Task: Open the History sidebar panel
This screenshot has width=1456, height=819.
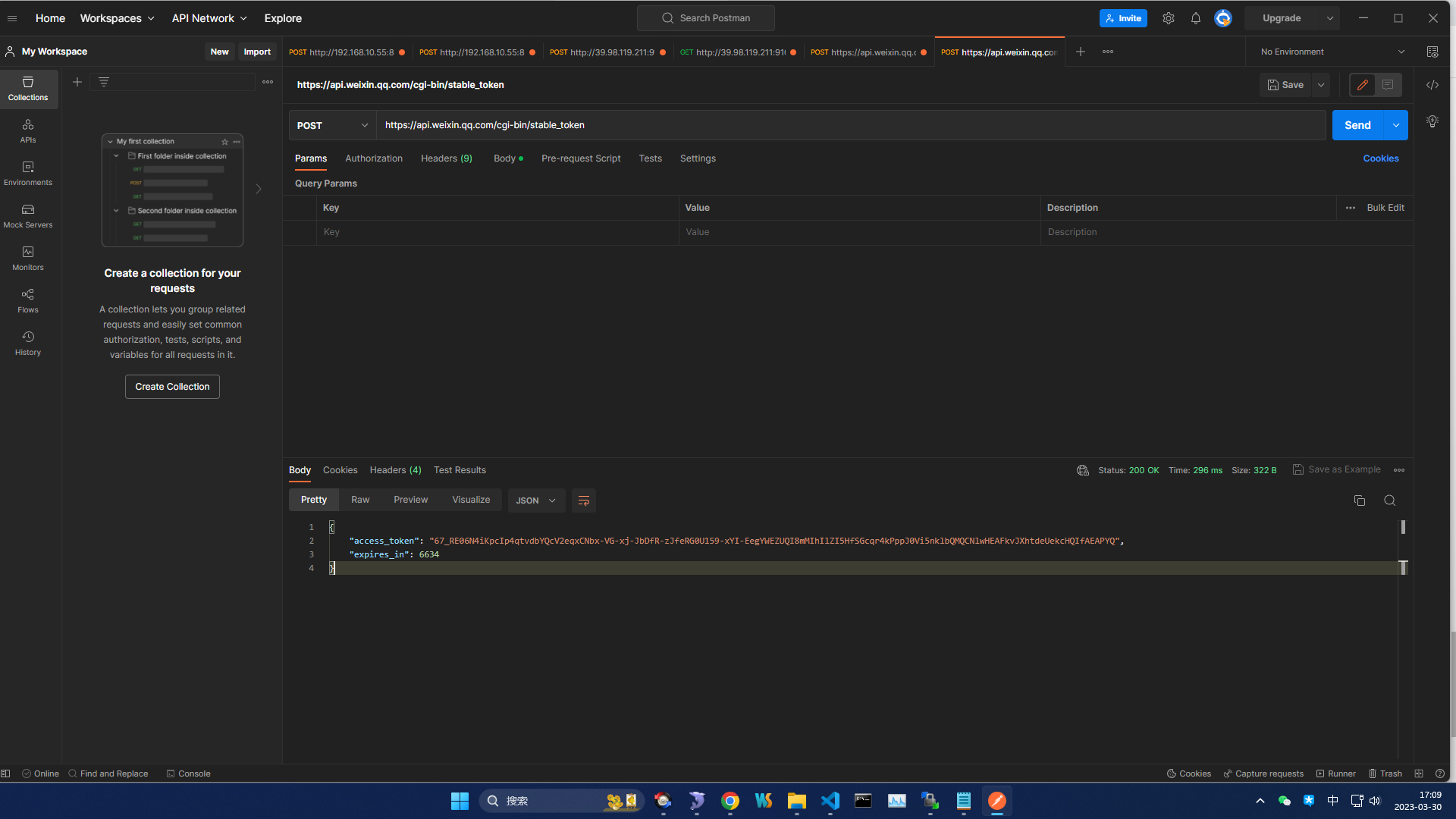Action: point(28,344)
